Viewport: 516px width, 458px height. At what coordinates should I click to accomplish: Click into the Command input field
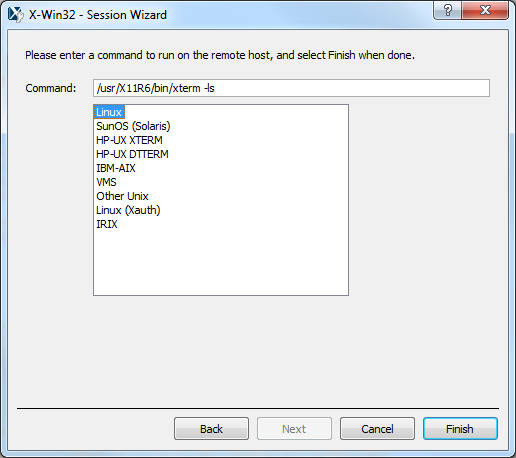coord(291,88)
